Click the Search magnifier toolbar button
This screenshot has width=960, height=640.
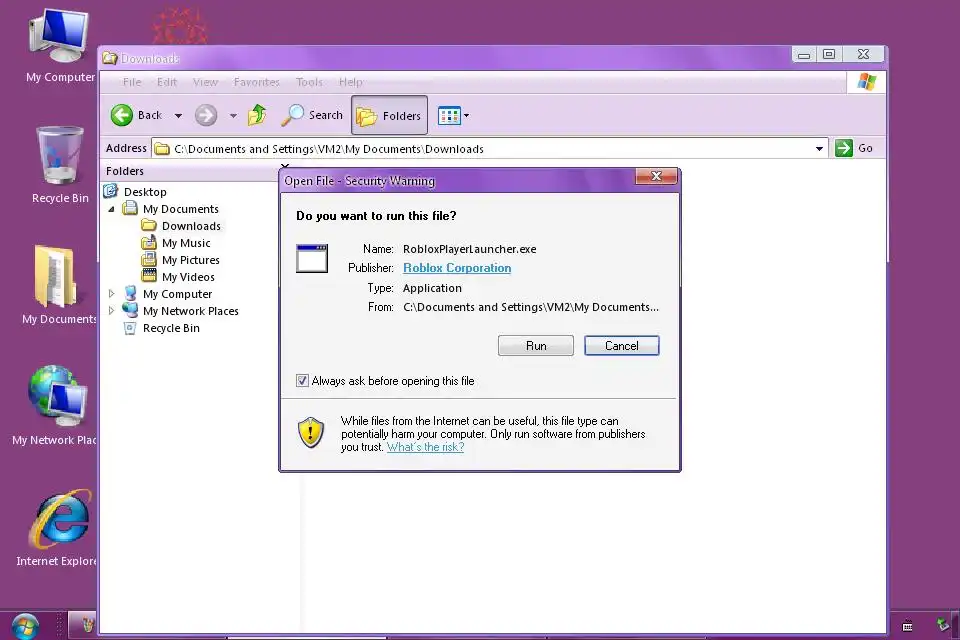312,115
